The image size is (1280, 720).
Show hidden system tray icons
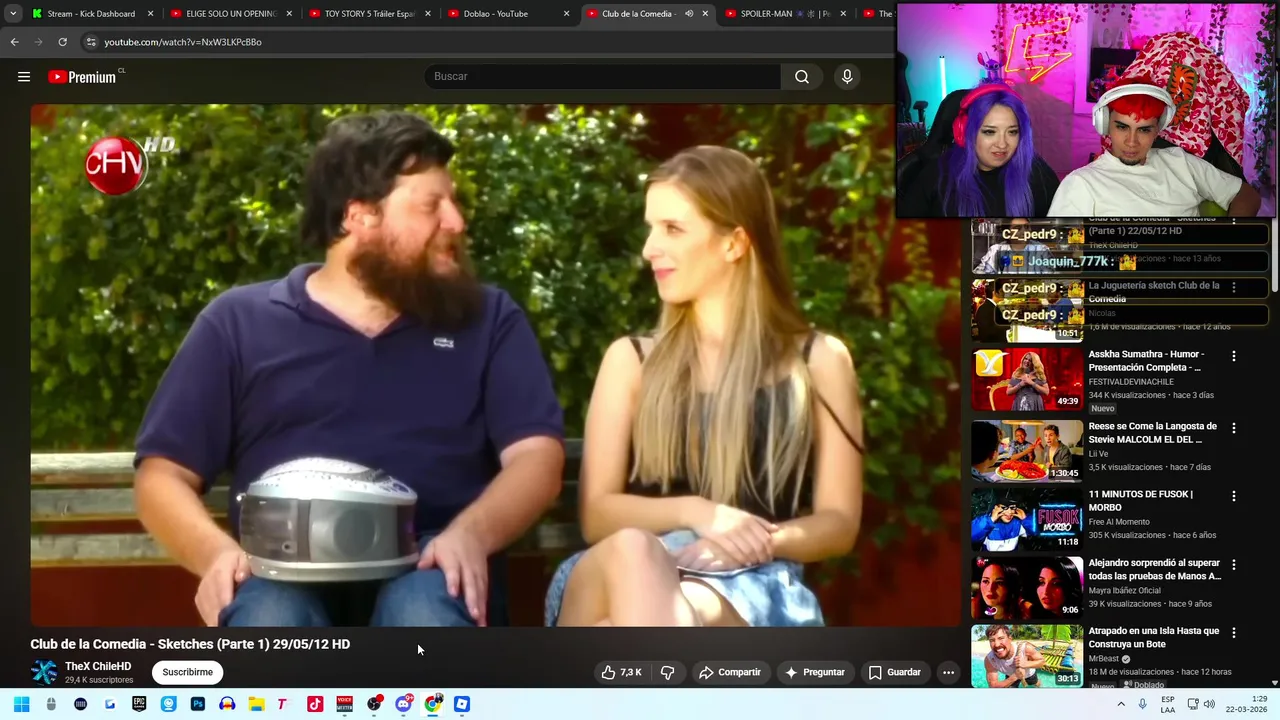[1121, 704]
